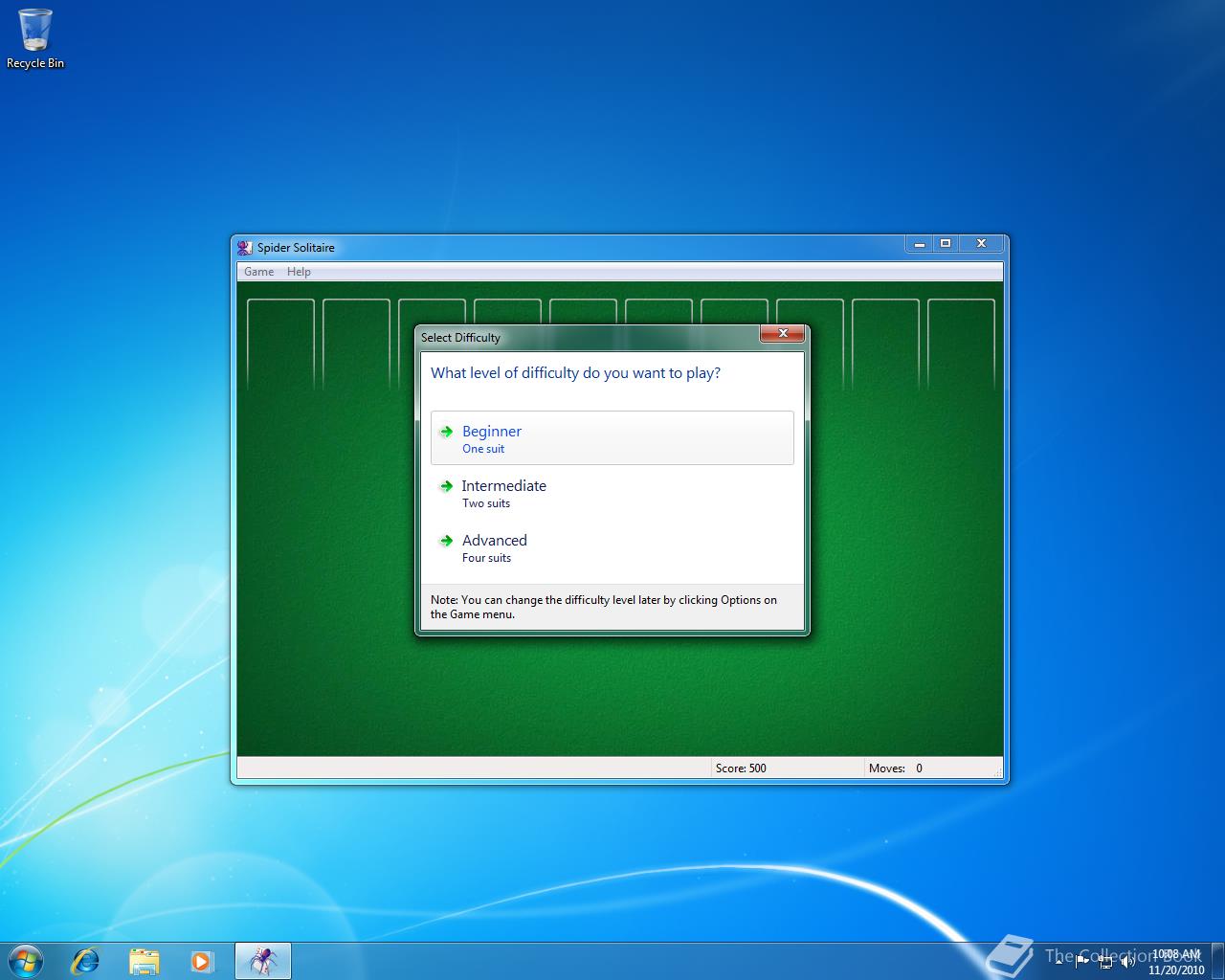Launch Internet Explorer from taskbar

(86, 961)
